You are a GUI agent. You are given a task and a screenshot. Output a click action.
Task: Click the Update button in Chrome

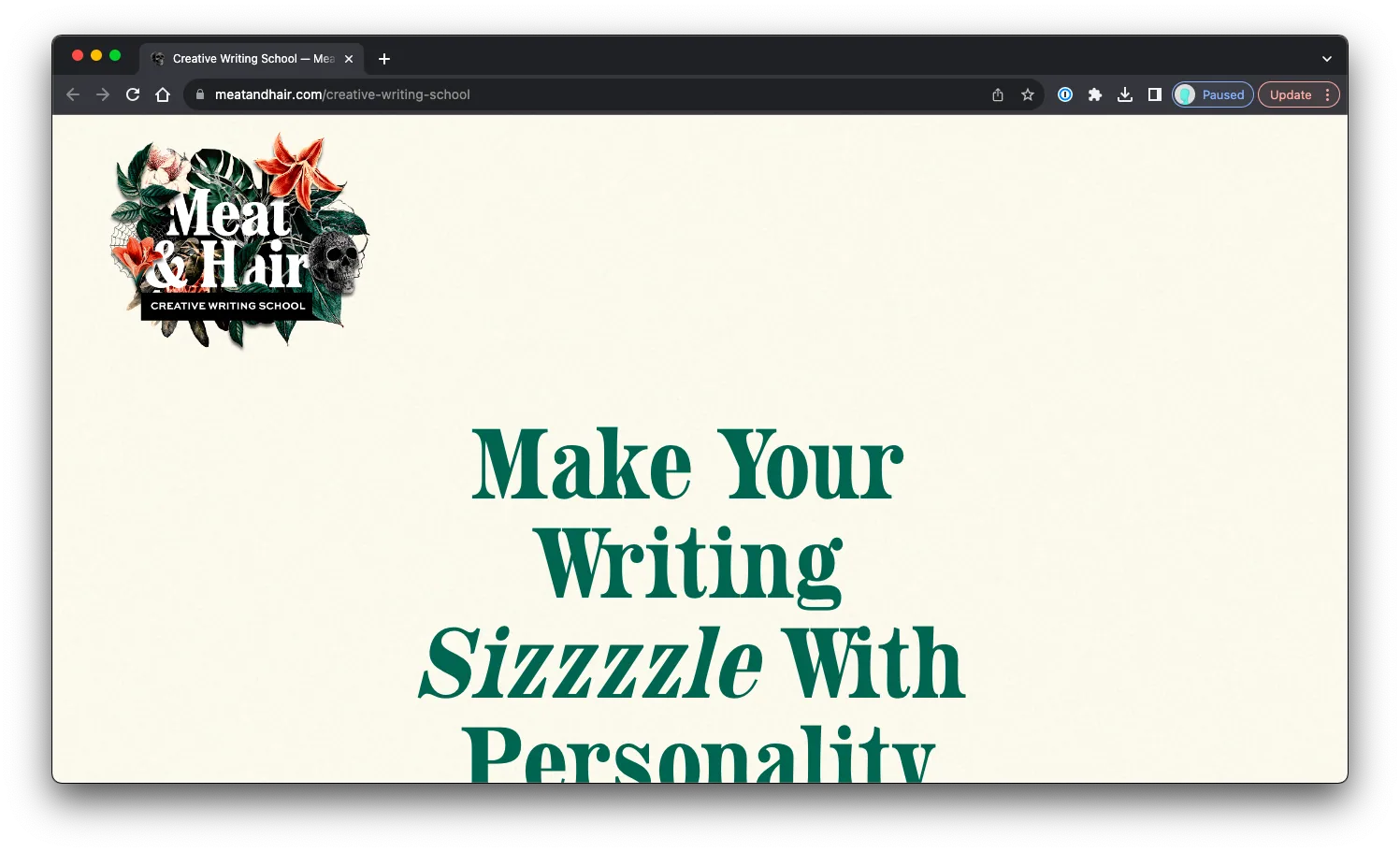coord(1291,94)
